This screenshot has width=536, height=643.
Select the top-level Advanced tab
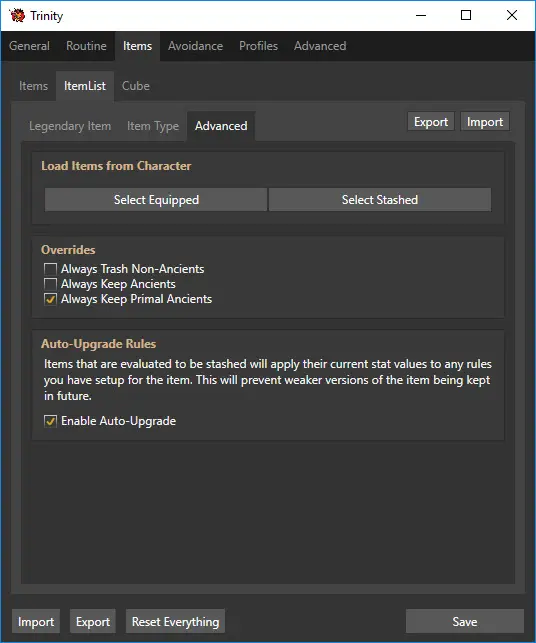[320, 46]
